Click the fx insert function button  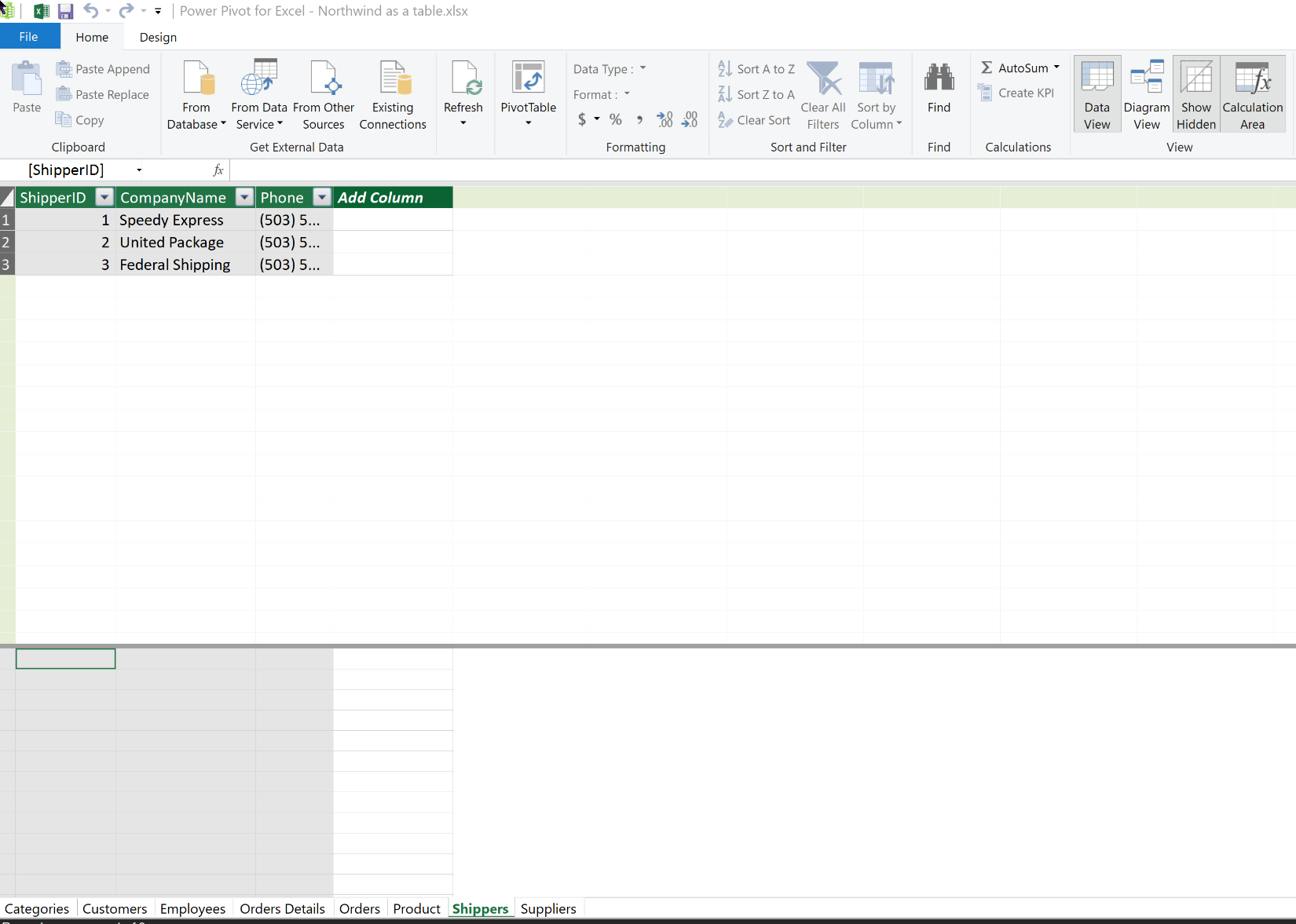(x=218, y=170)
